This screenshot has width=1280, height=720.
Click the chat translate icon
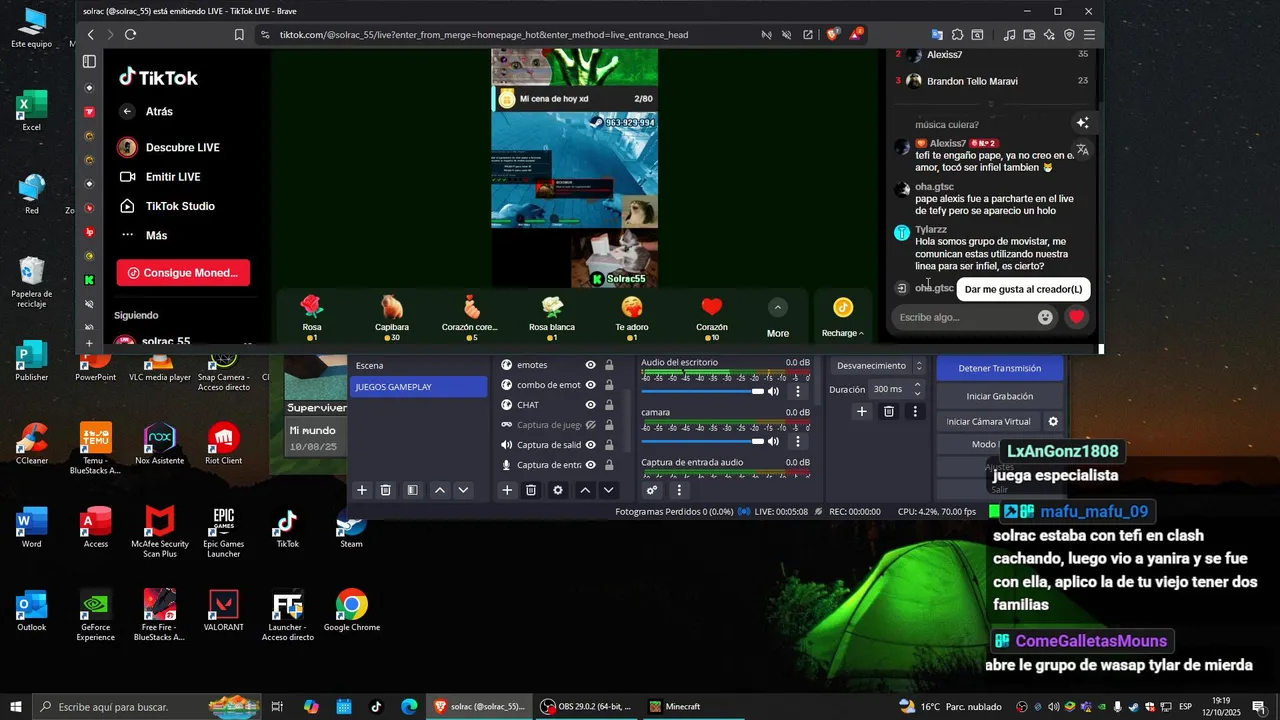(1082, 150)
